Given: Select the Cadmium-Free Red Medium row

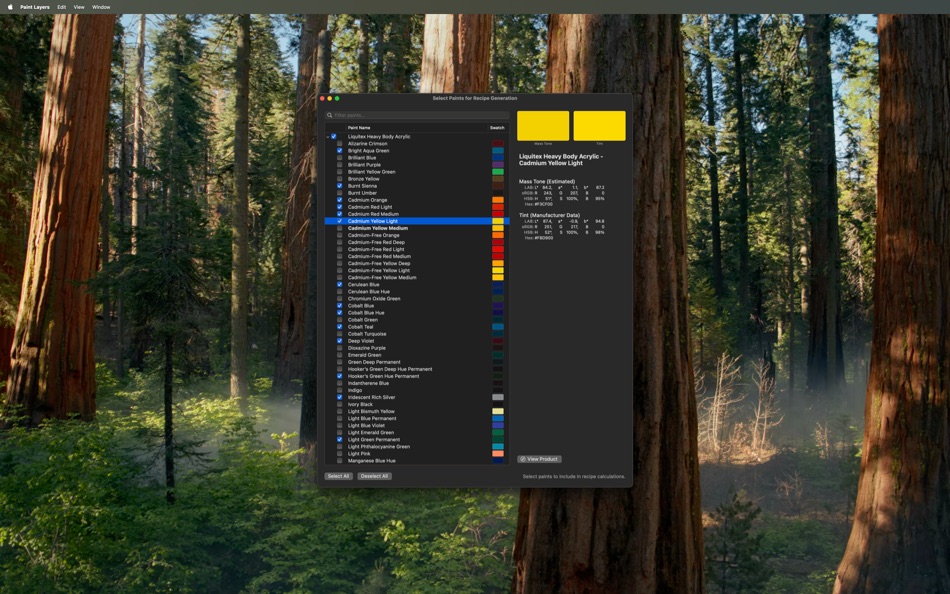Looking at the screenshot, I should click(x=417, y=256).
